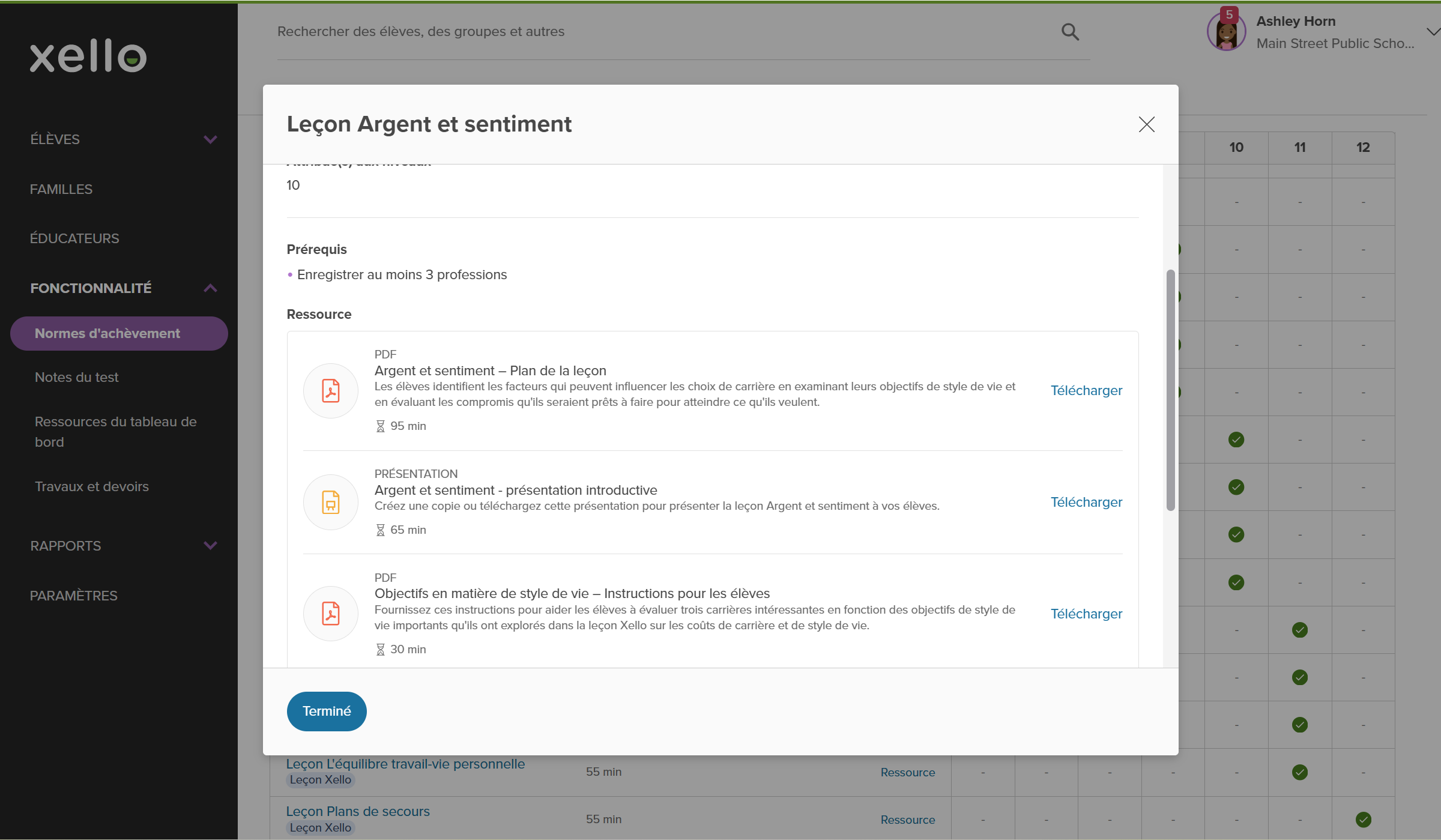Image resolution: width=1441 pixels, height=840 pixels.
Task: Click 55 min duration for L'équilibre travail-vie personnelle
Action: [603, 772]
